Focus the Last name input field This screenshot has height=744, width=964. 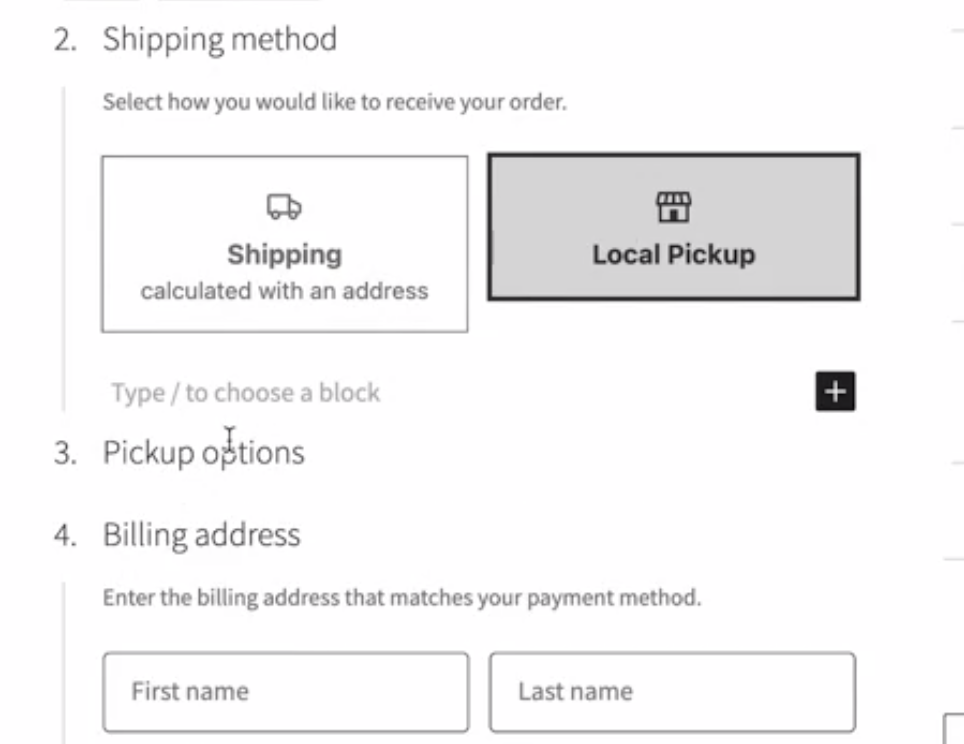tap(673, 691)
